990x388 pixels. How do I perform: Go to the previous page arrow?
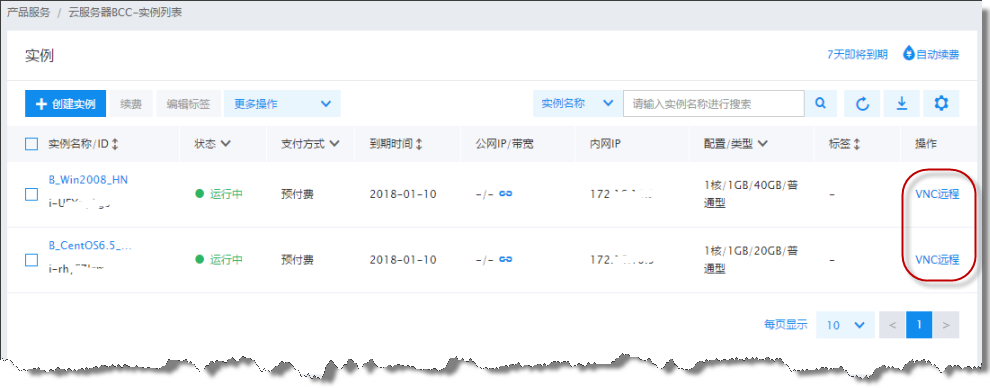click(x=892, y=325)
